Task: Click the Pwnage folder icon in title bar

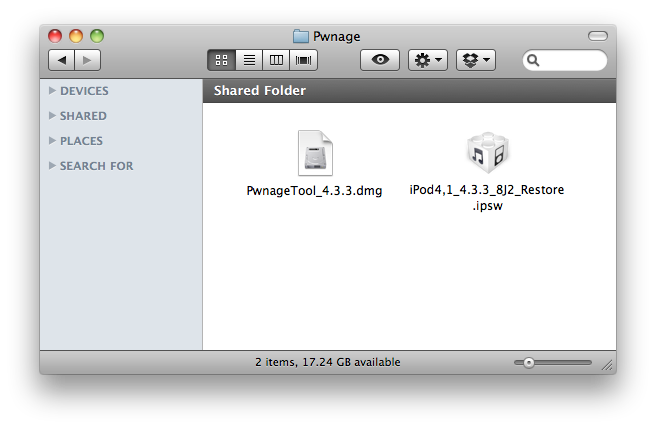Action: 301,36
